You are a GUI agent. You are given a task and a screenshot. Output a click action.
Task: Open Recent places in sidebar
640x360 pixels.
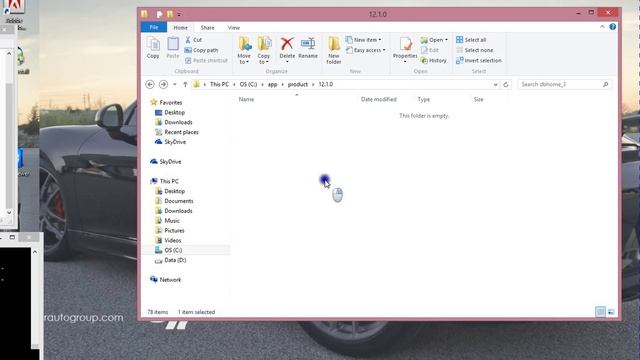(x=181, y=132)
